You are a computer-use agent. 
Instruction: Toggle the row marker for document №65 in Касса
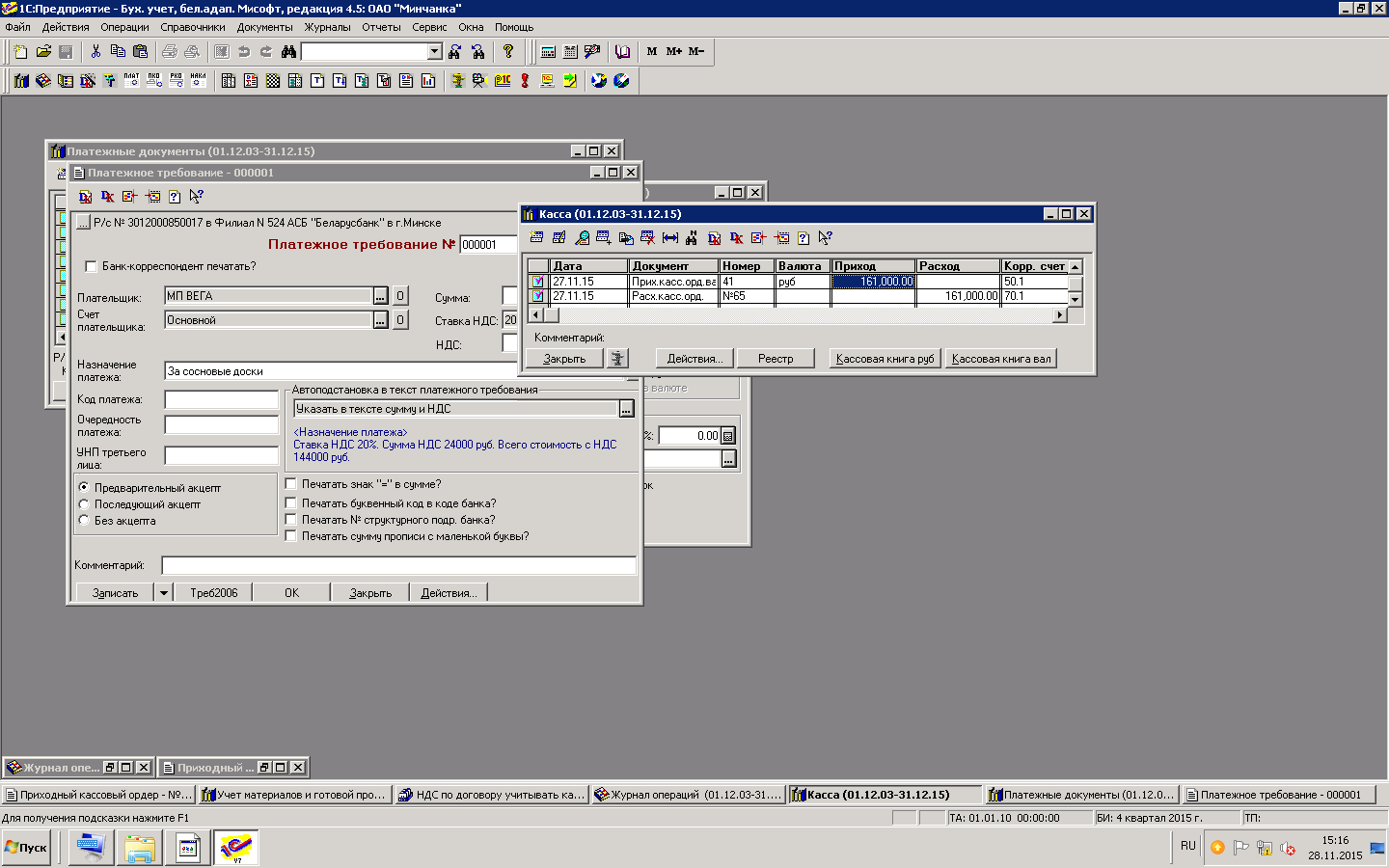point(537,296)
